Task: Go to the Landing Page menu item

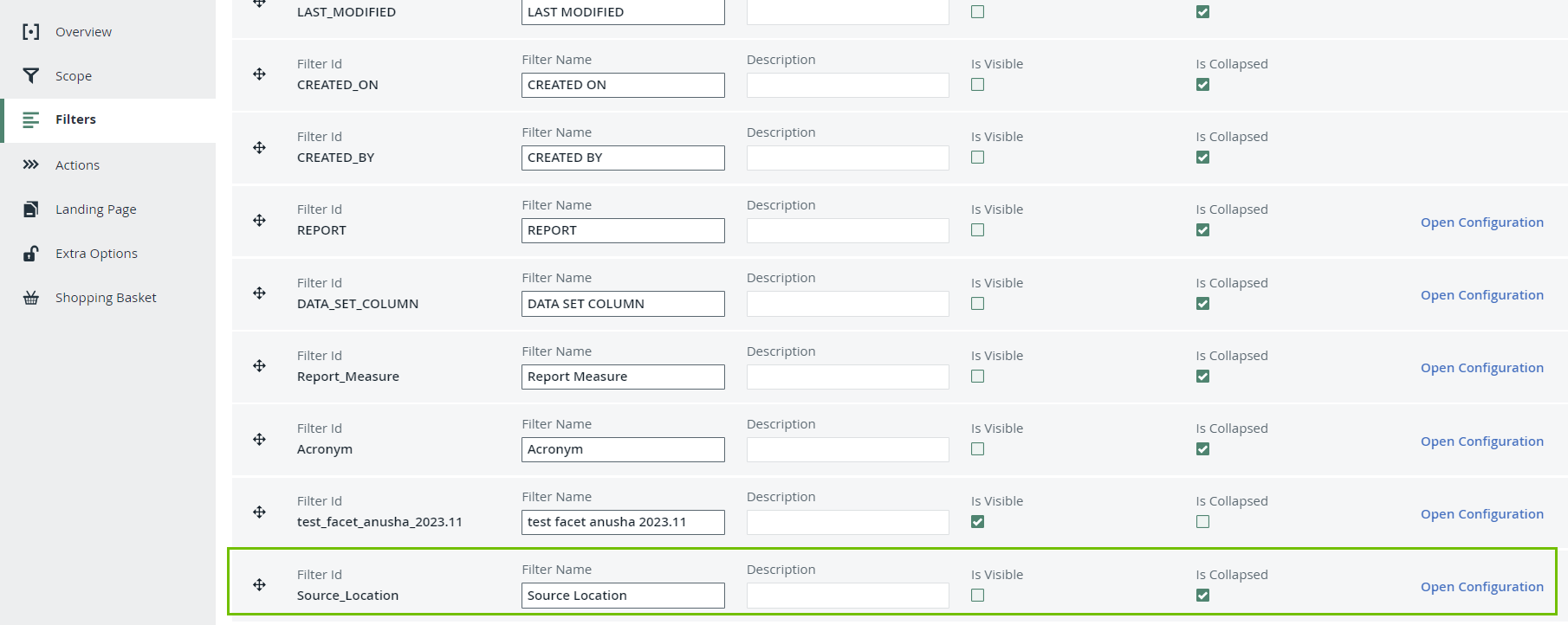Action: [95, 209]
